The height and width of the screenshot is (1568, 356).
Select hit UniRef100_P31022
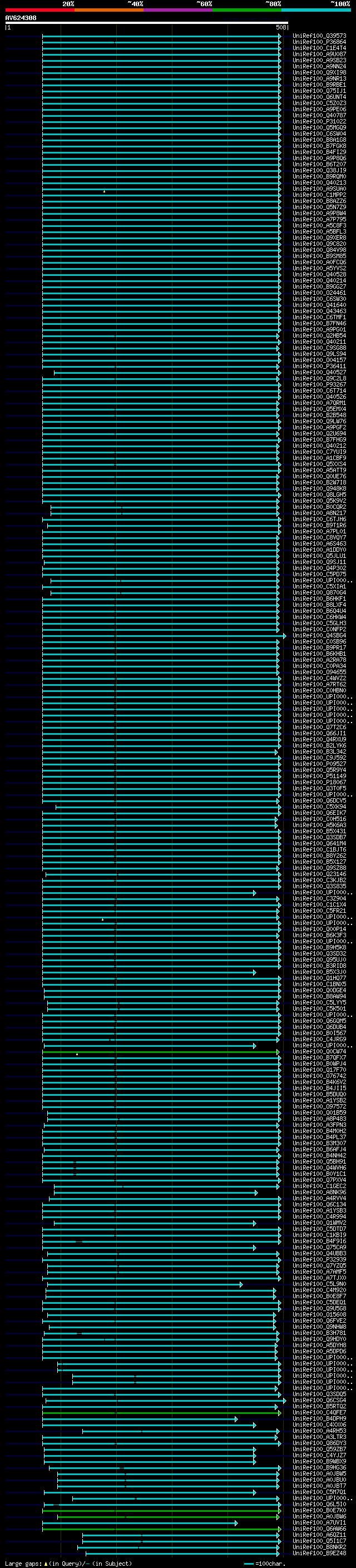(x=319, y=121)
